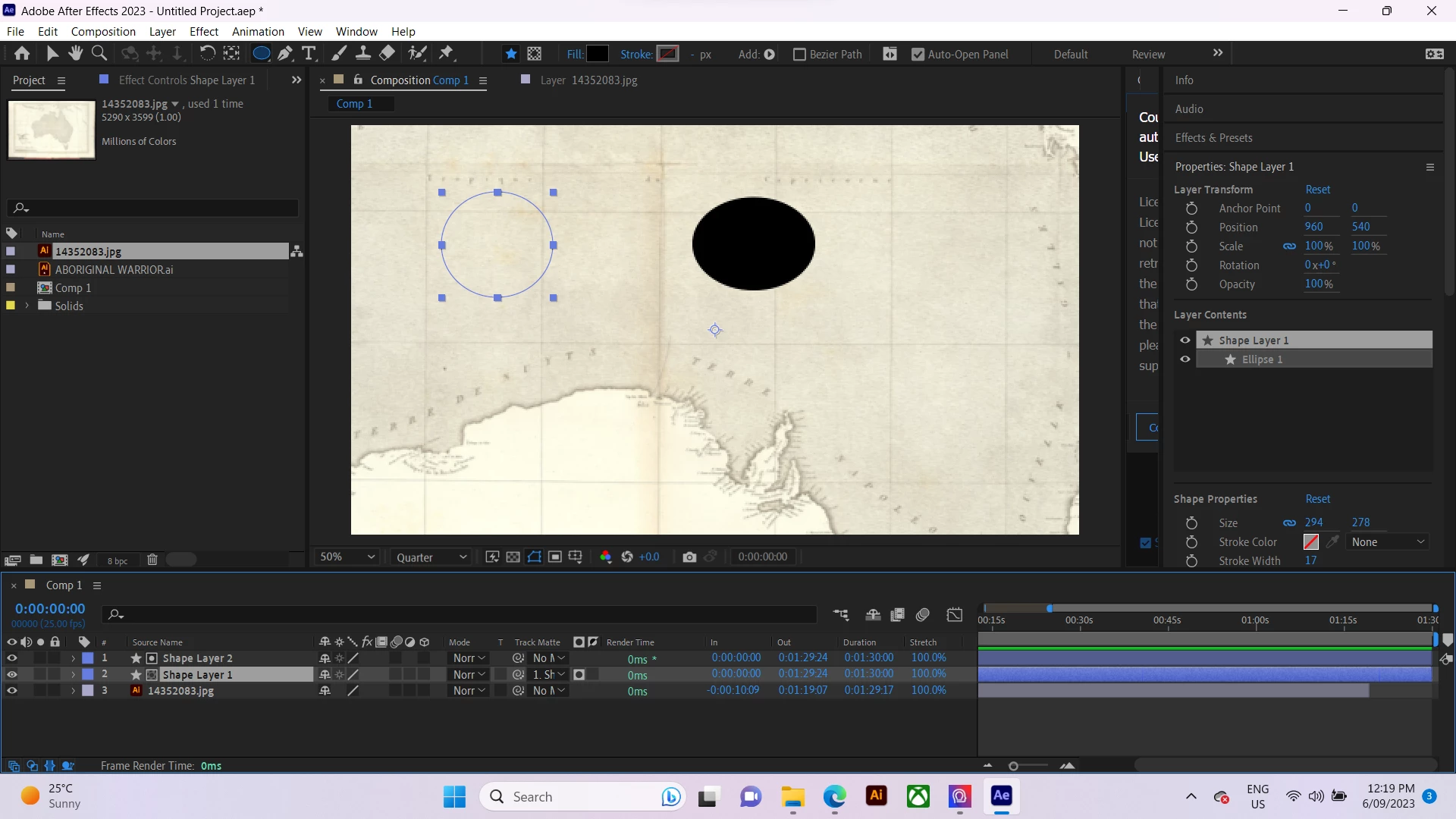Click Reset next to Layer Transform
Screen dimensions: 1456x819
[1317, 190]
